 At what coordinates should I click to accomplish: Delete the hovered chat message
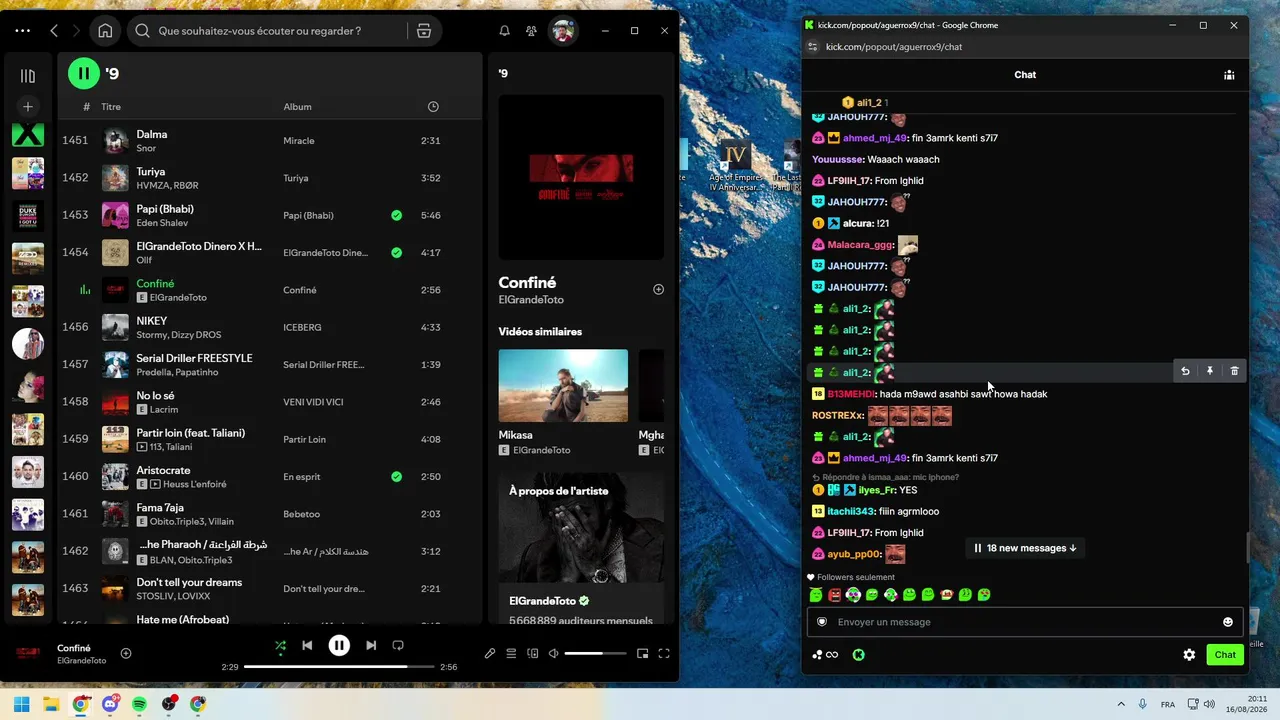[x=1234, y=371]
